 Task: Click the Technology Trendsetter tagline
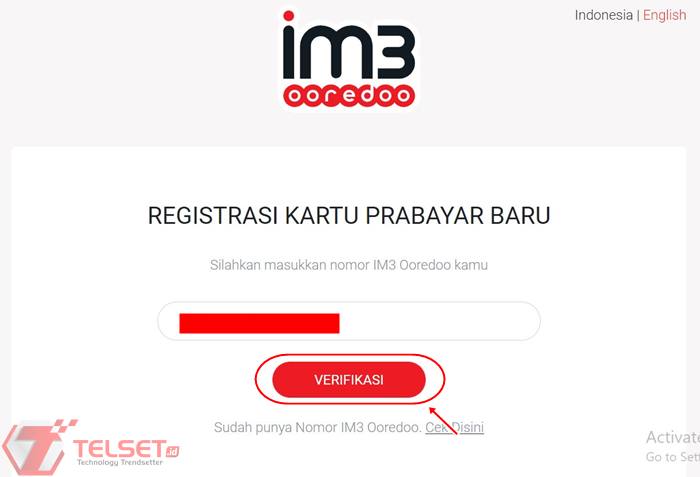(x=120, y=463)
